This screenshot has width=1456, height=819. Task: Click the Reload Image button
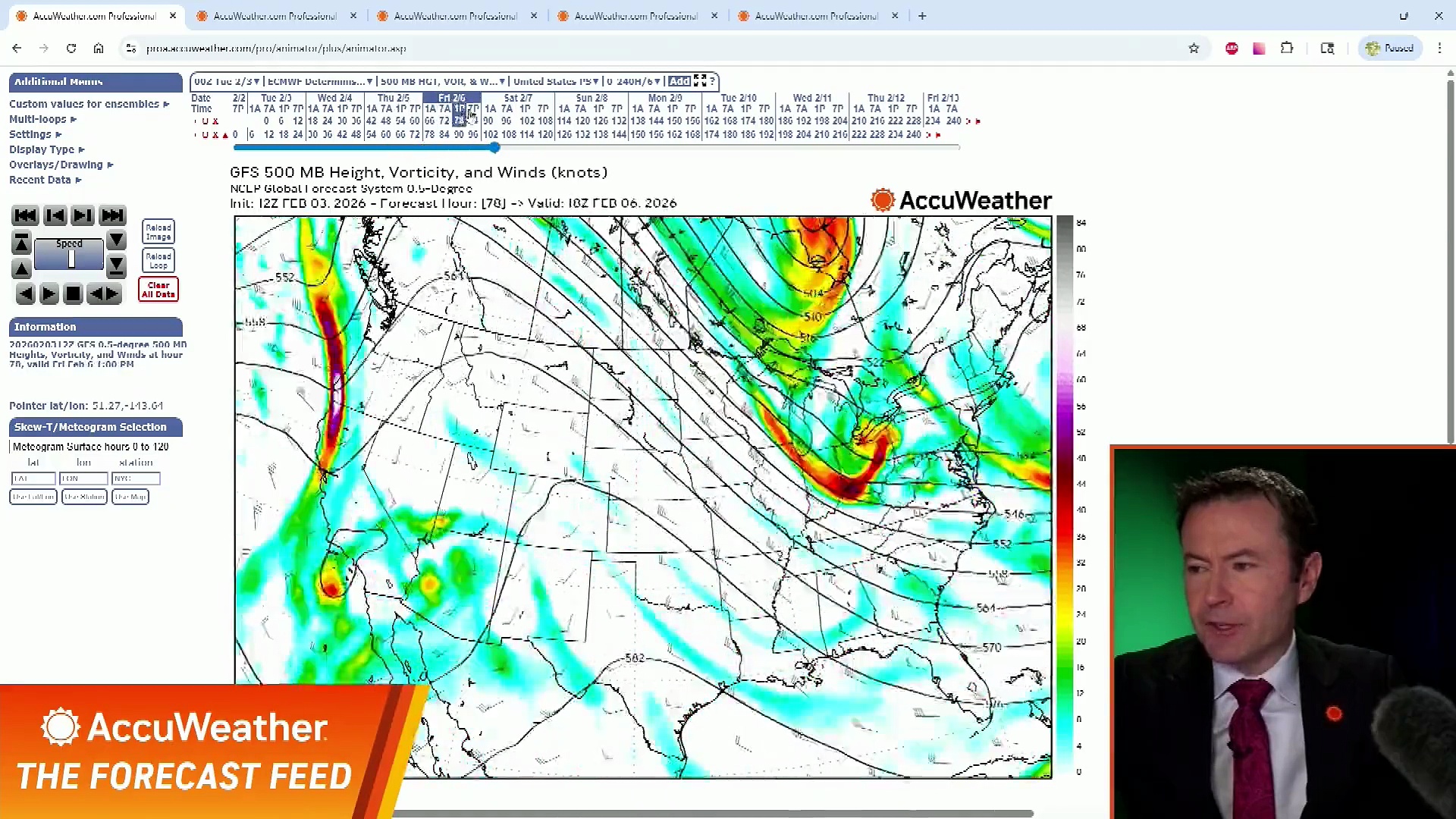coord(158,232)
